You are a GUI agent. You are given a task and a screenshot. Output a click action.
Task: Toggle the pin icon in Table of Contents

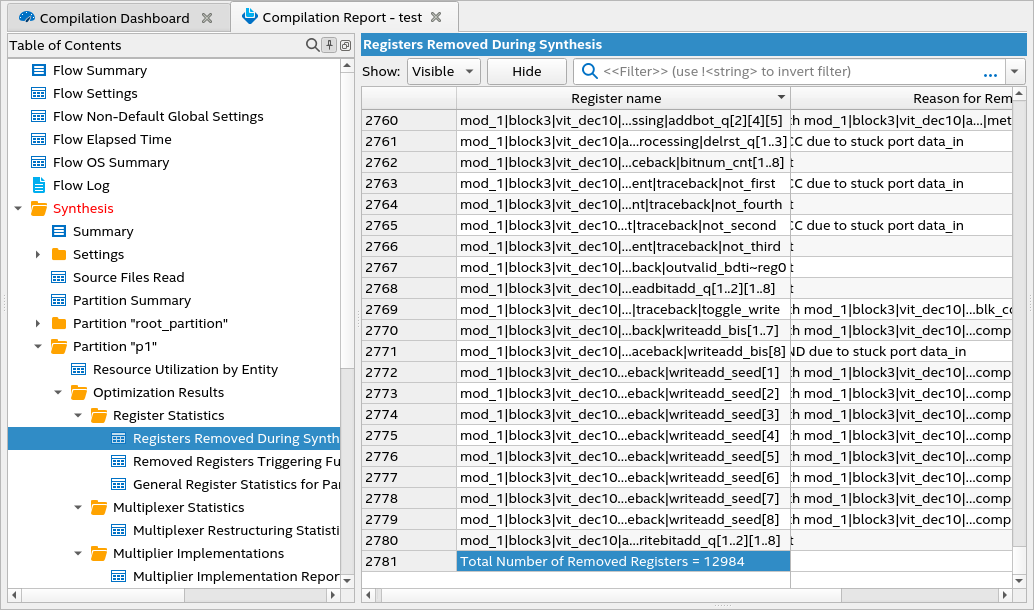[x=329, y=45]
